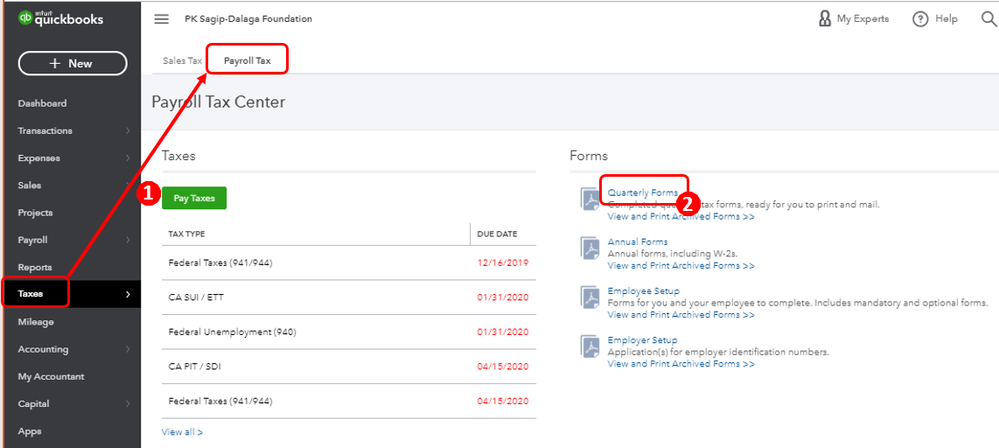Click the PDF icon beside Employee Setup
Viewport: 999px width, 448px height.
pos(590,296)
